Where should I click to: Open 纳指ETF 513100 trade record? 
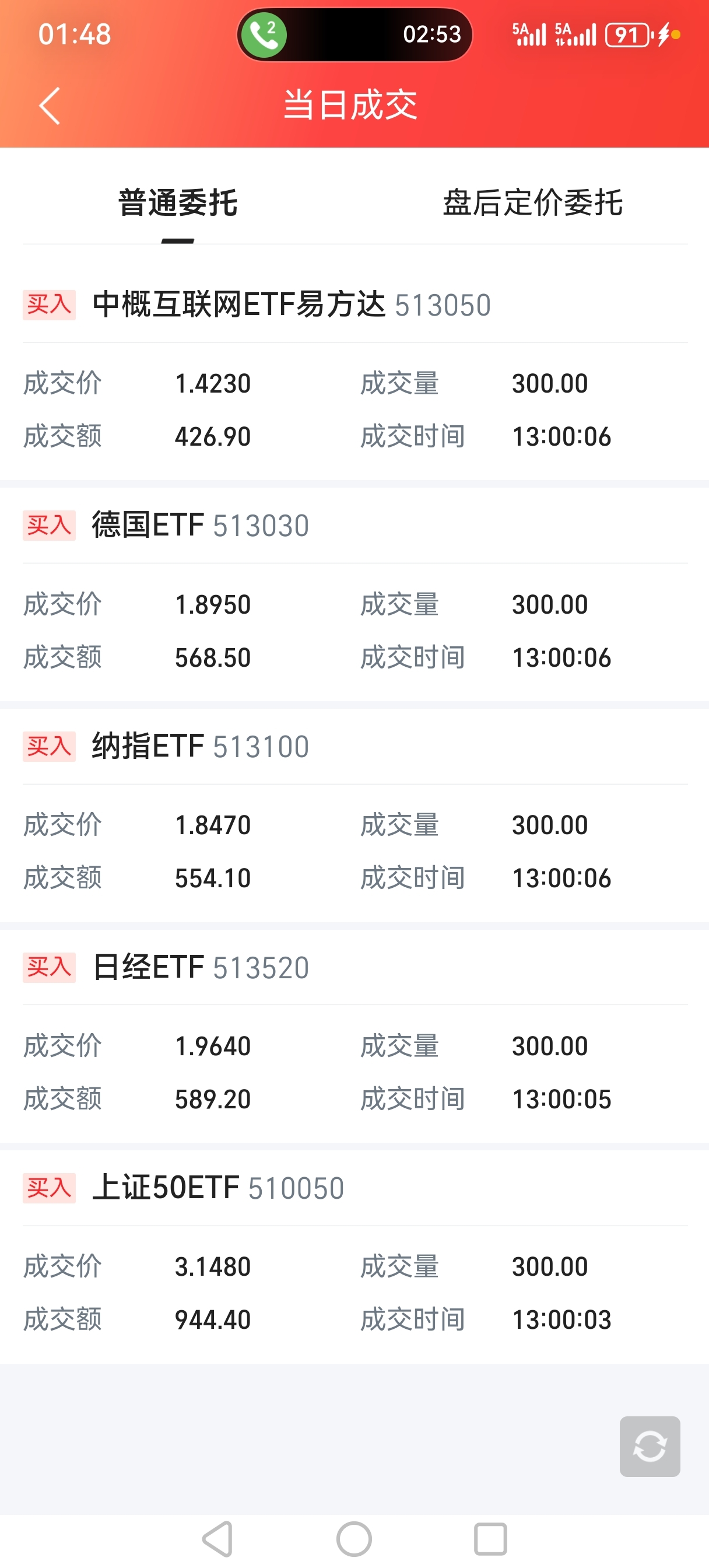tap(200, 746)
